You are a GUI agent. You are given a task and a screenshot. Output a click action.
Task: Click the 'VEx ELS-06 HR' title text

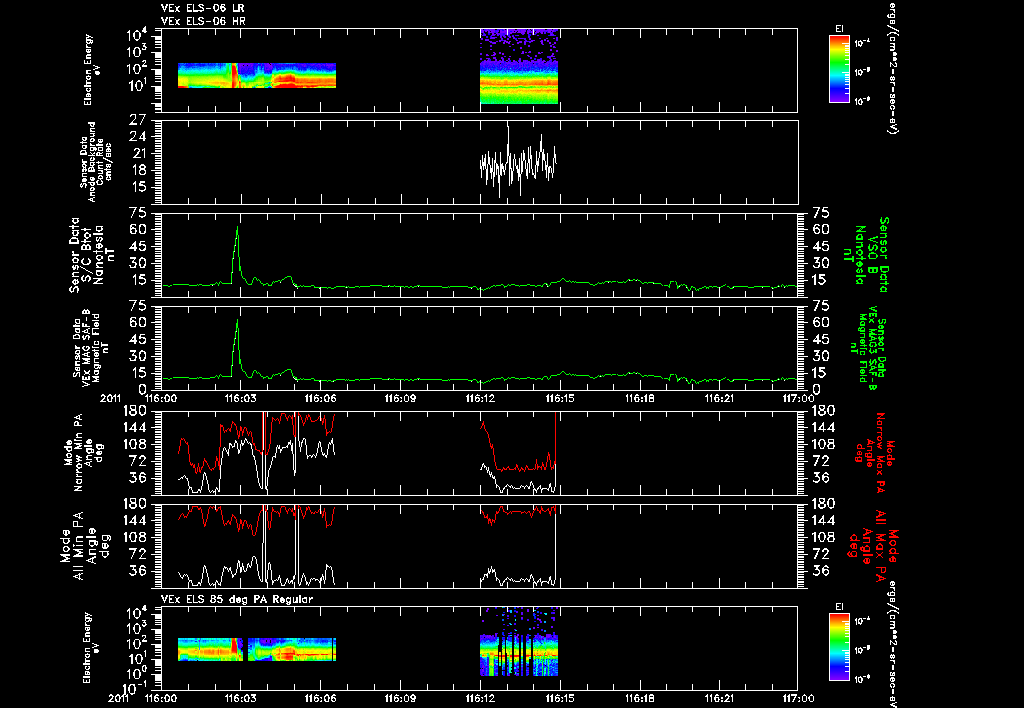[203, 22]
